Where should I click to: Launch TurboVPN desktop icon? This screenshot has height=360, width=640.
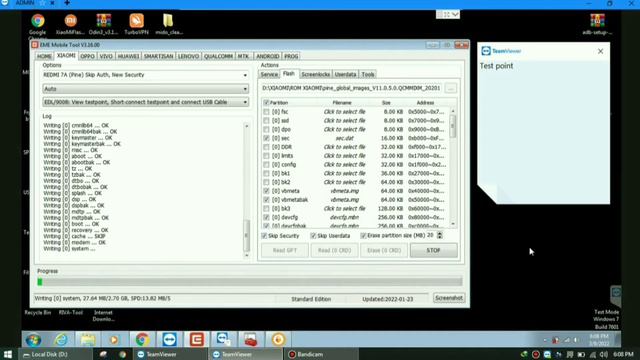pos(136,24)
